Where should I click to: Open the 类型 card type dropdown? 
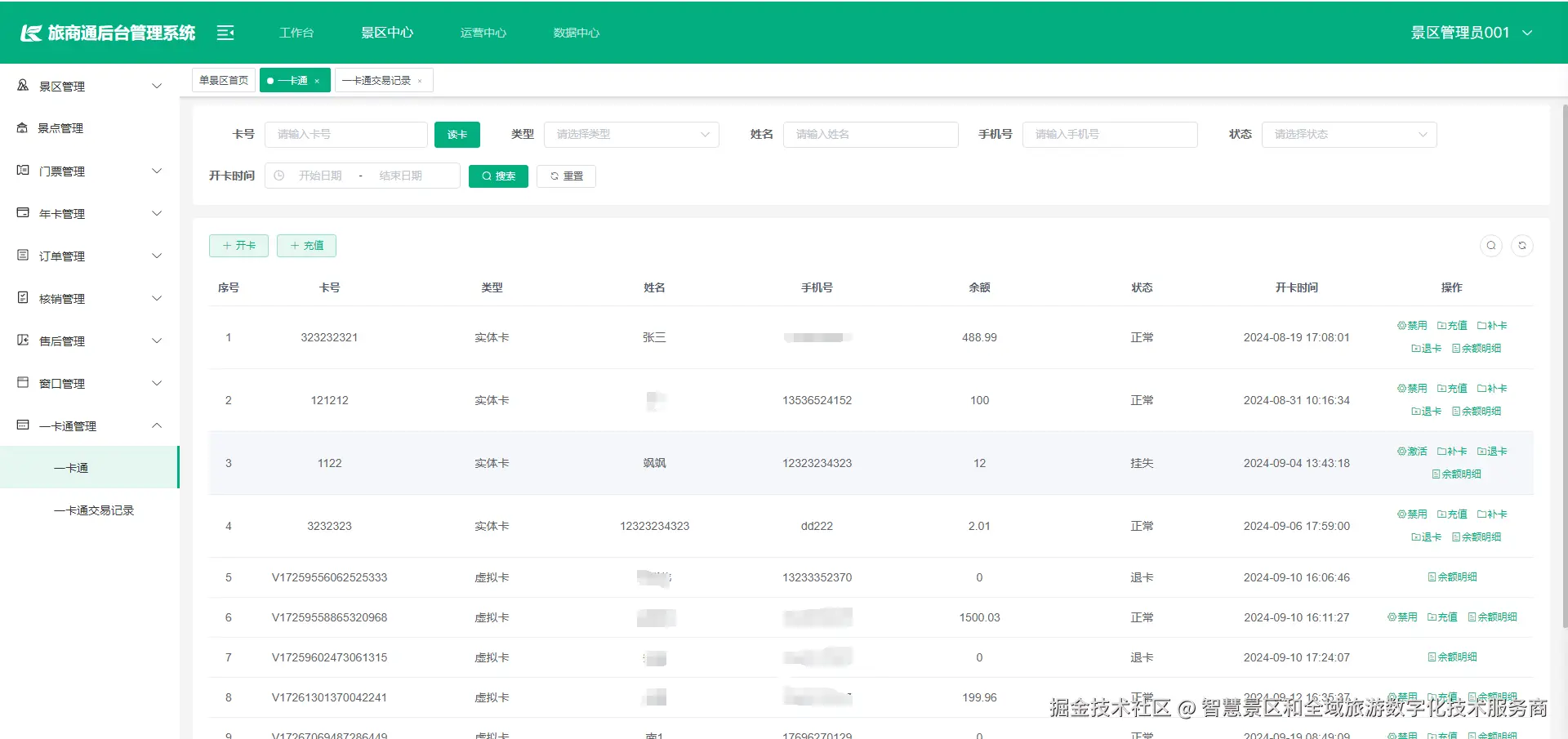click(x=630, y=134)
